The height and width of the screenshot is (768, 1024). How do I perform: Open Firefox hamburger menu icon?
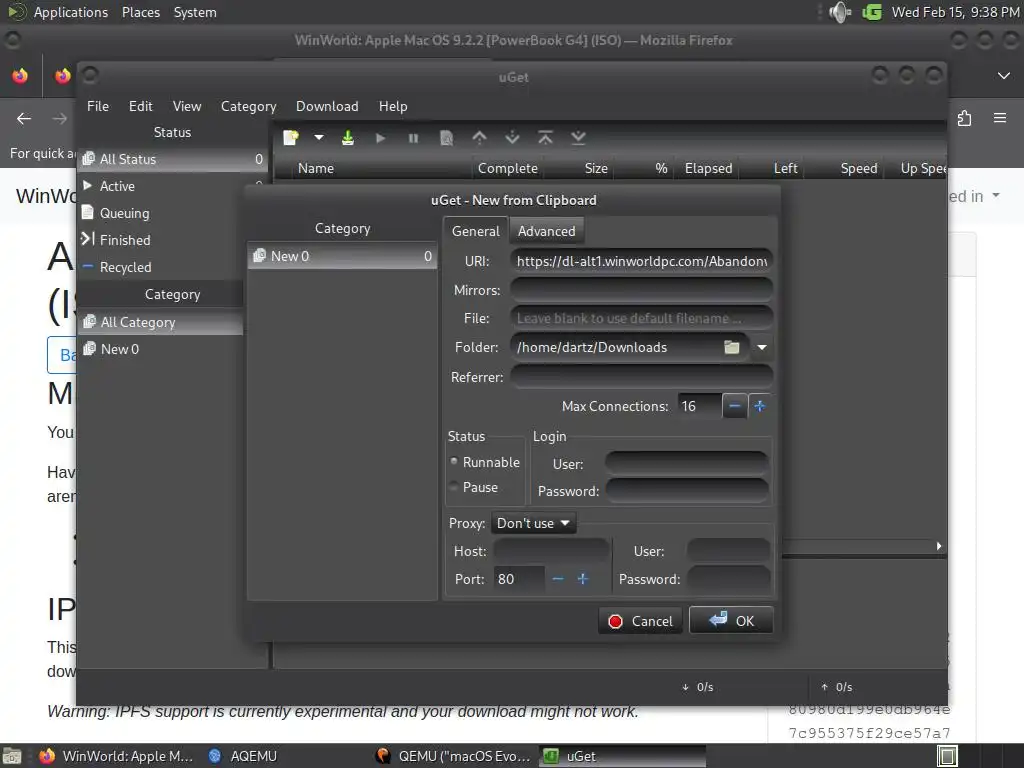999,118
